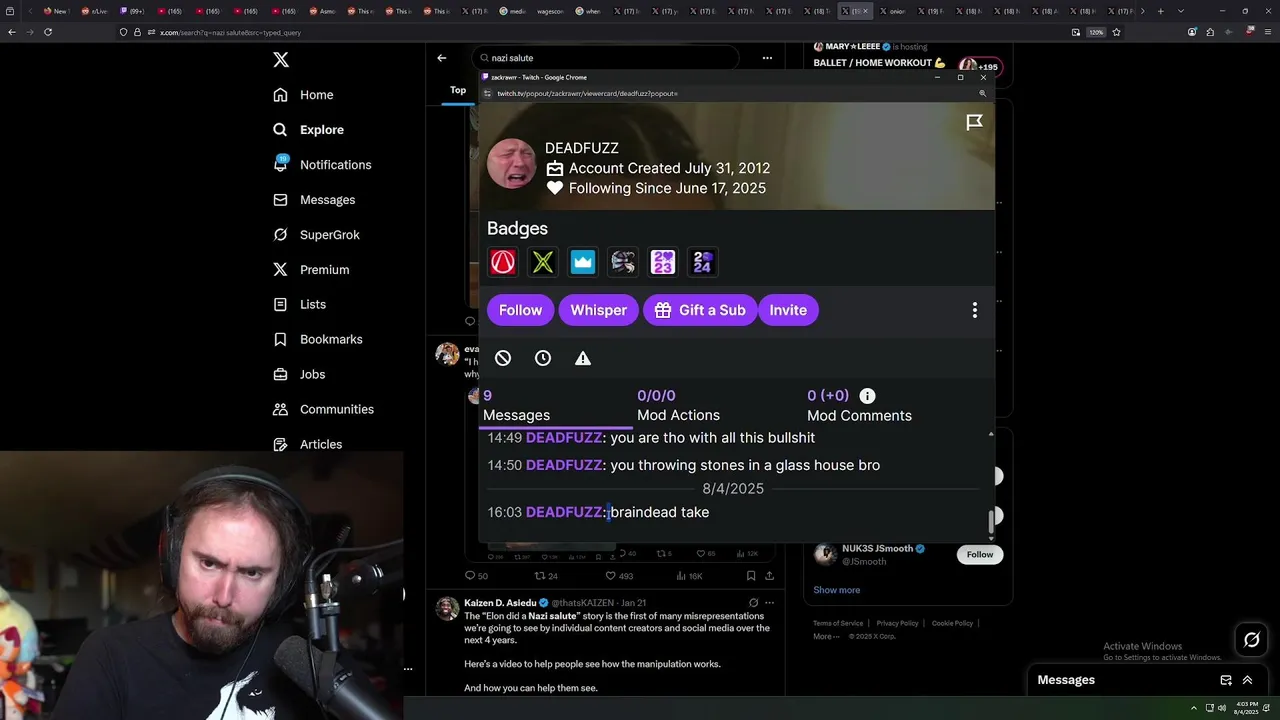Click the SuperGrok icon

(281, 235)
